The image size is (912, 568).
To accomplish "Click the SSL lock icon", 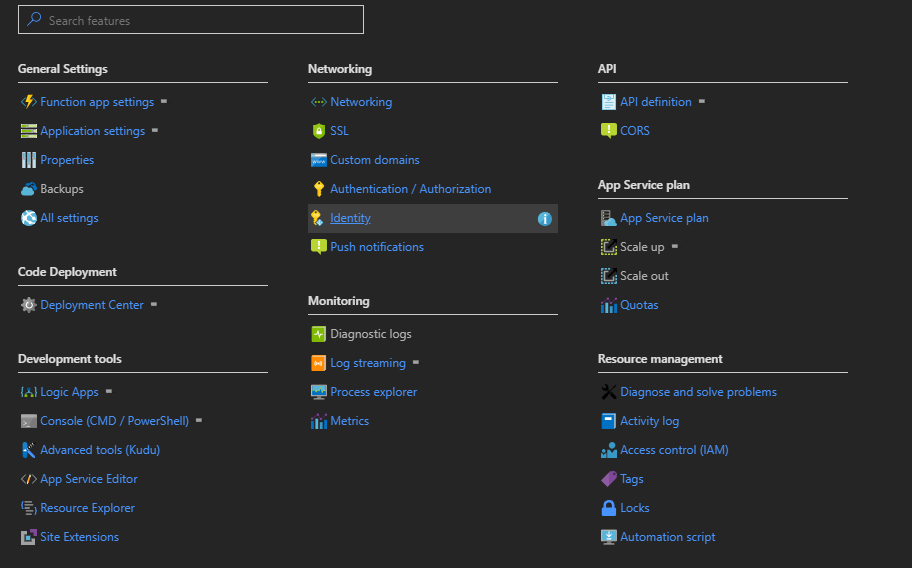I will [318, 131].
